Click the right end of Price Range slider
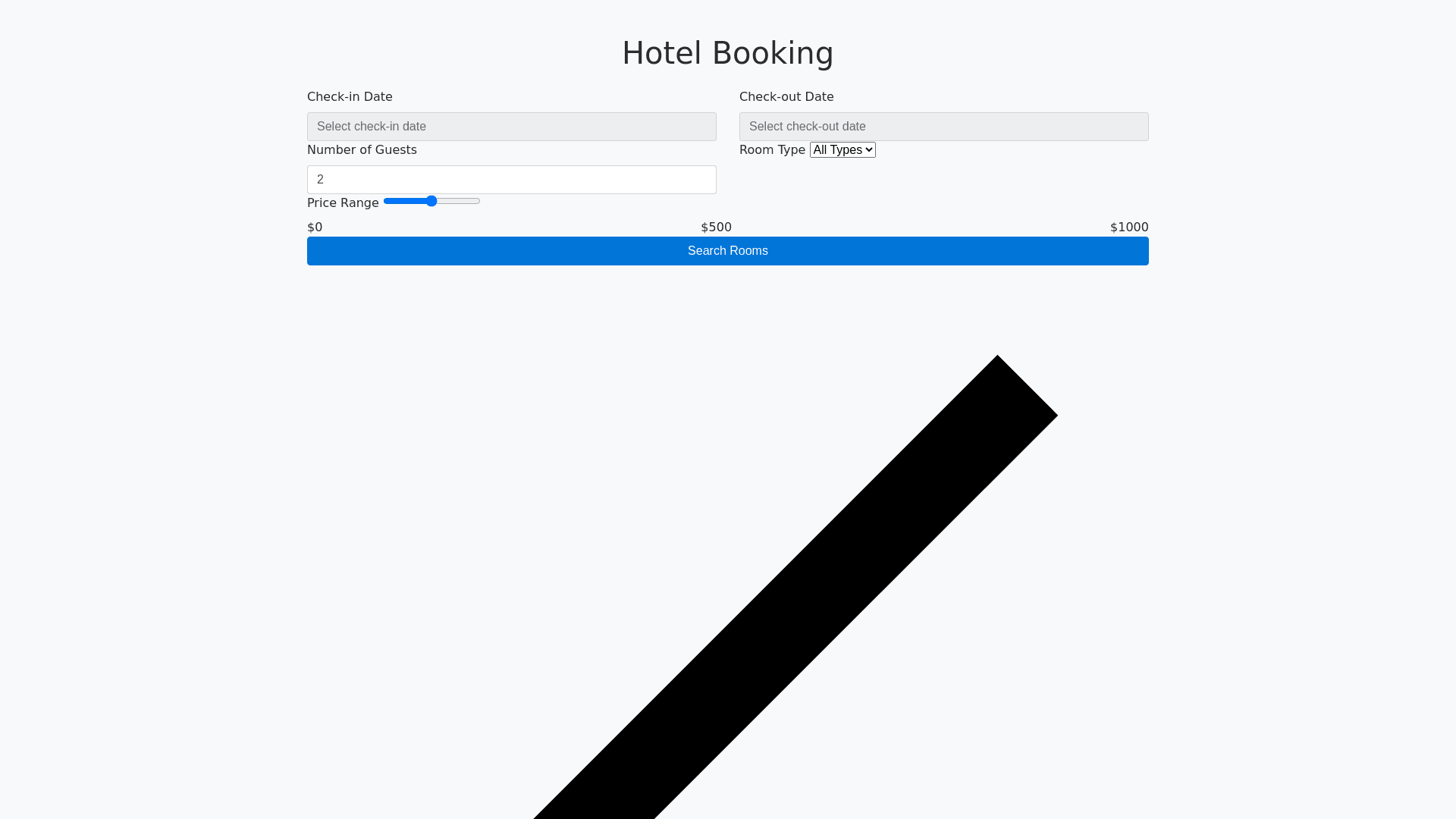1456x819 pixels. click(x=477, y=201)
